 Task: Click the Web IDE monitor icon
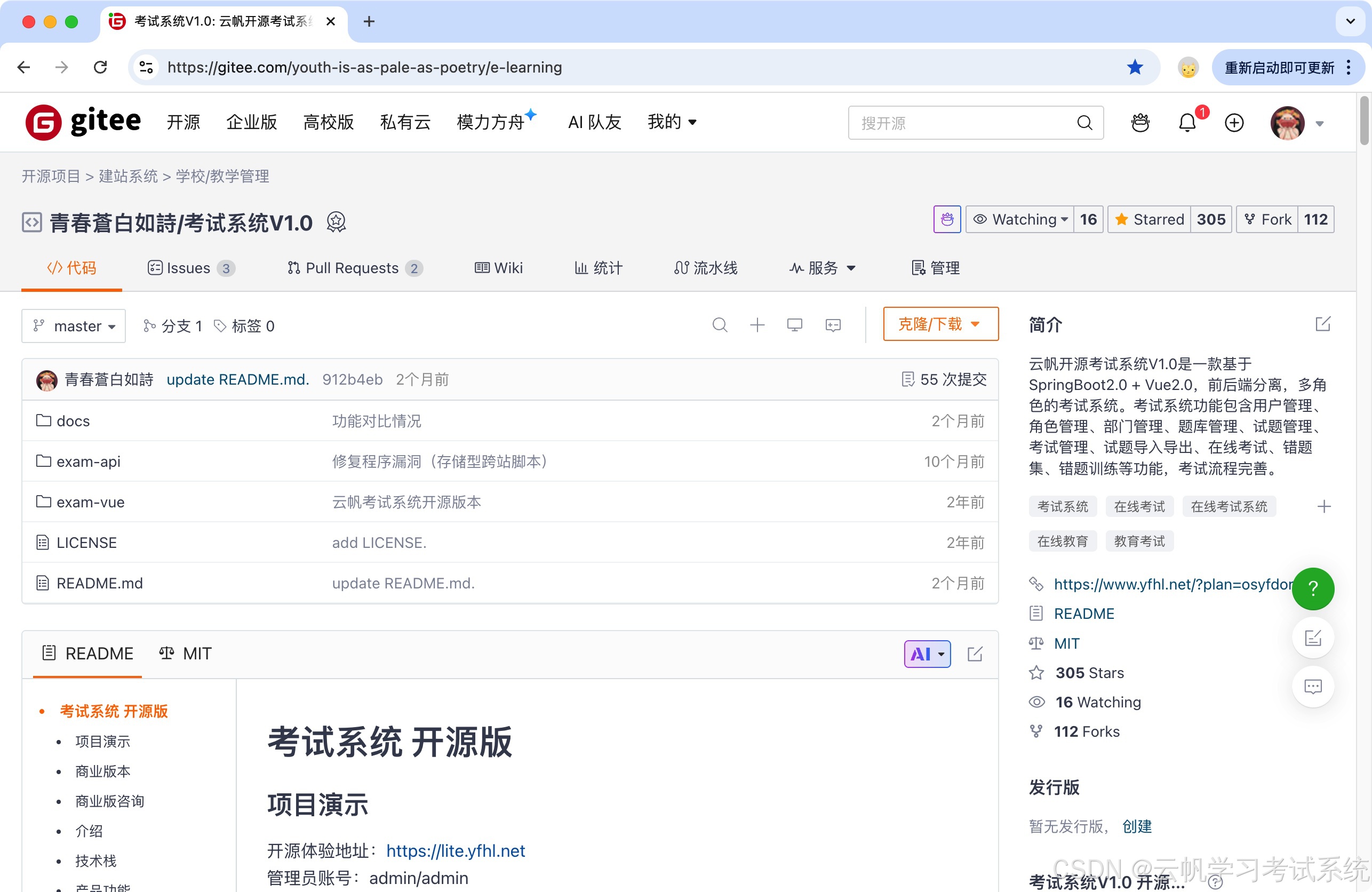tap(794, 325)
